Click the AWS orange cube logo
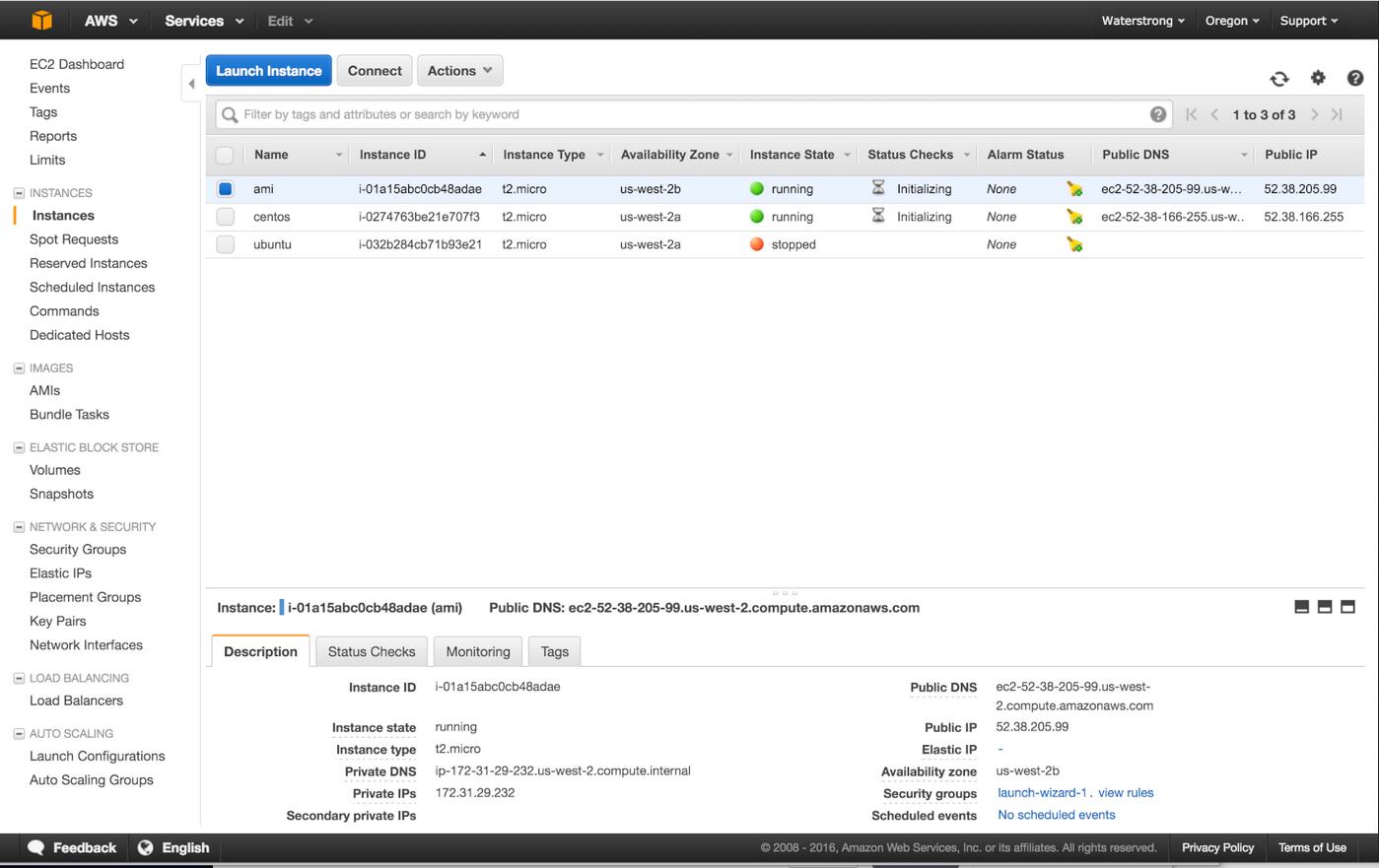The image size is (1379, 868). click(41, 20)
